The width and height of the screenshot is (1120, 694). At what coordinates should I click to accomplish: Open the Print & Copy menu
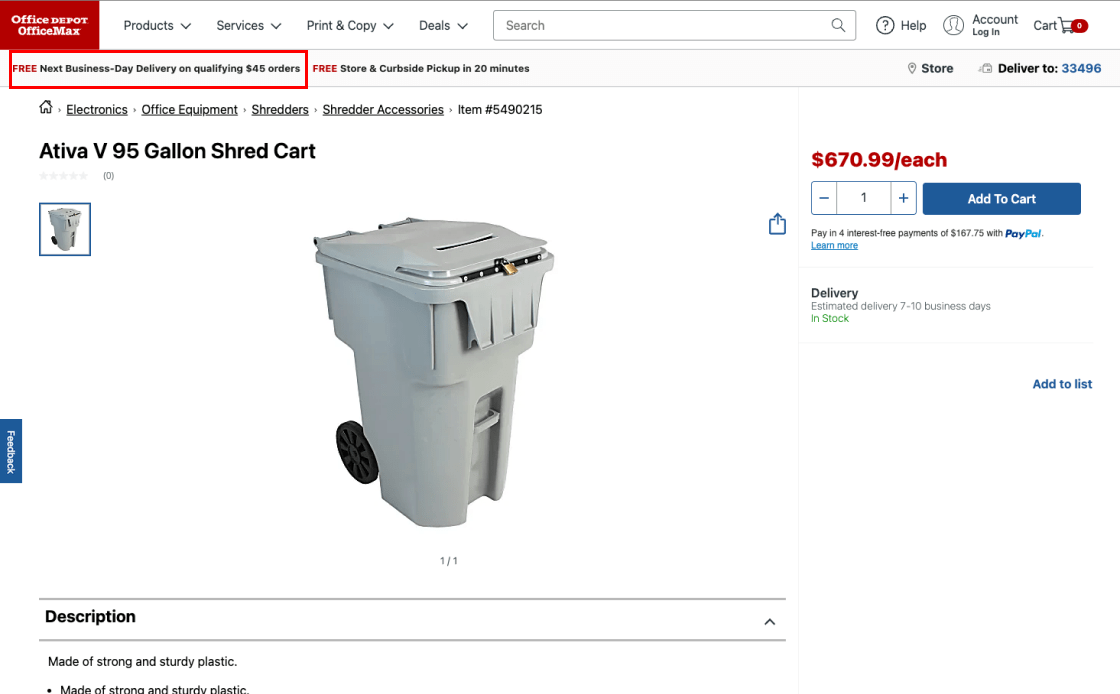click(x=350, y=26)
